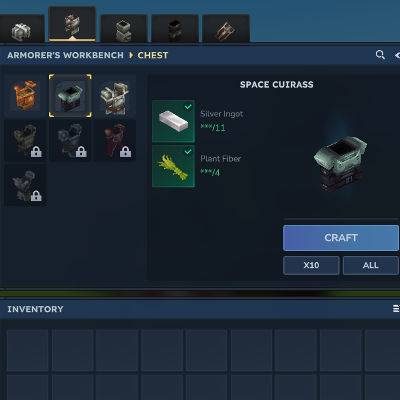Click the Plant Fiber ingredient icon

coord(173,166)
